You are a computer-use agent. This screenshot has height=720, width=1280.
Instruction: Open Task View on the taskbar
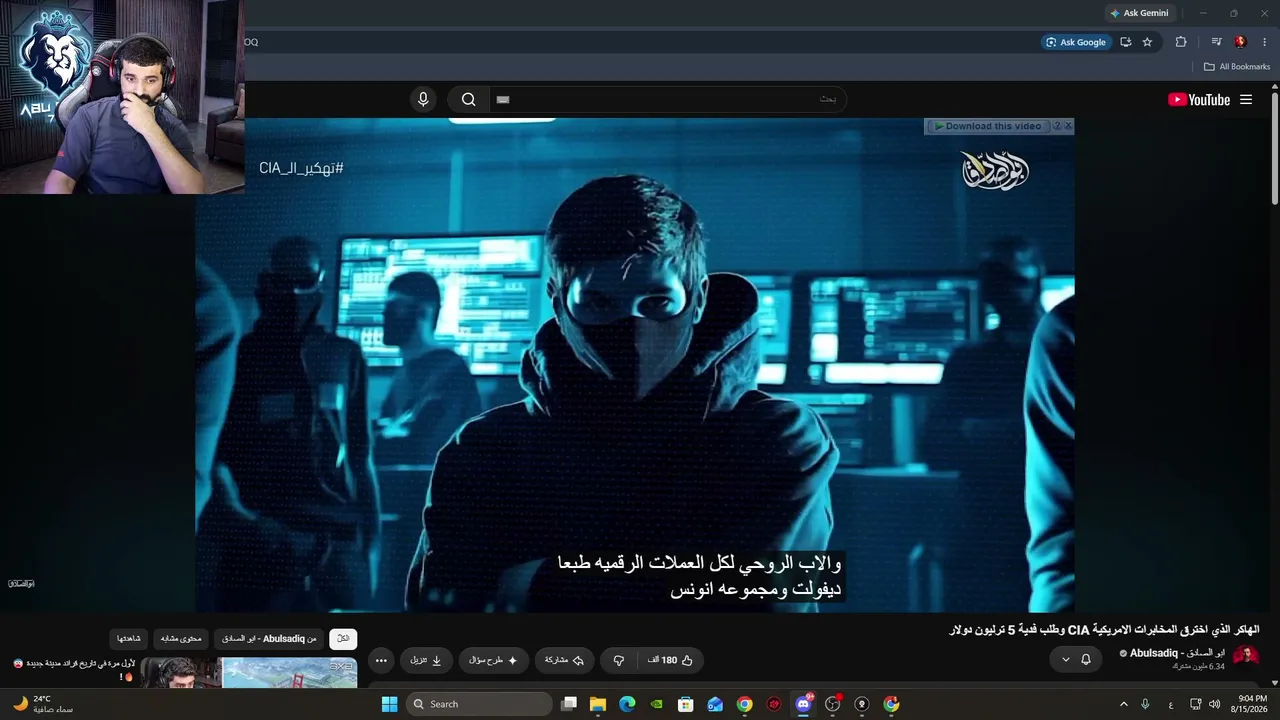pyautogui.click(x=569, y=704)
